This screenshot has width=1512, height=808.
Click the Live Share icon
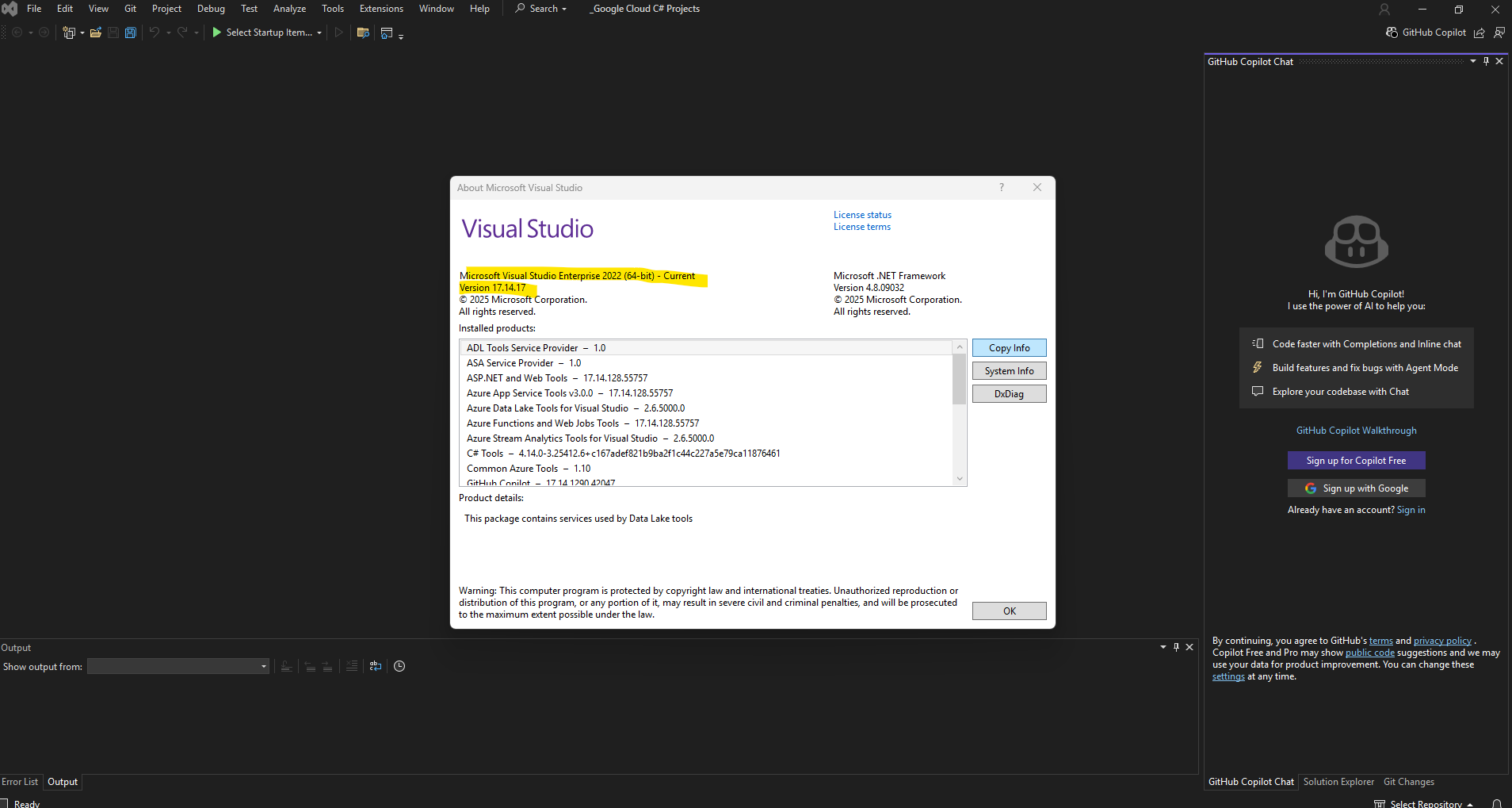click(1480, 33)
